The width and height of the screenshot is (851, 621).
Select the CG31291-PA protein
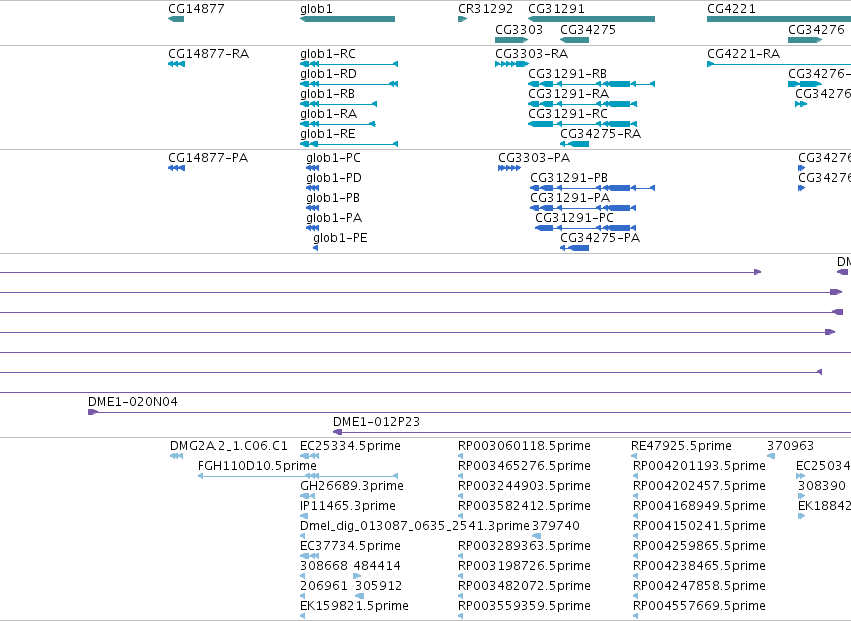583,208
